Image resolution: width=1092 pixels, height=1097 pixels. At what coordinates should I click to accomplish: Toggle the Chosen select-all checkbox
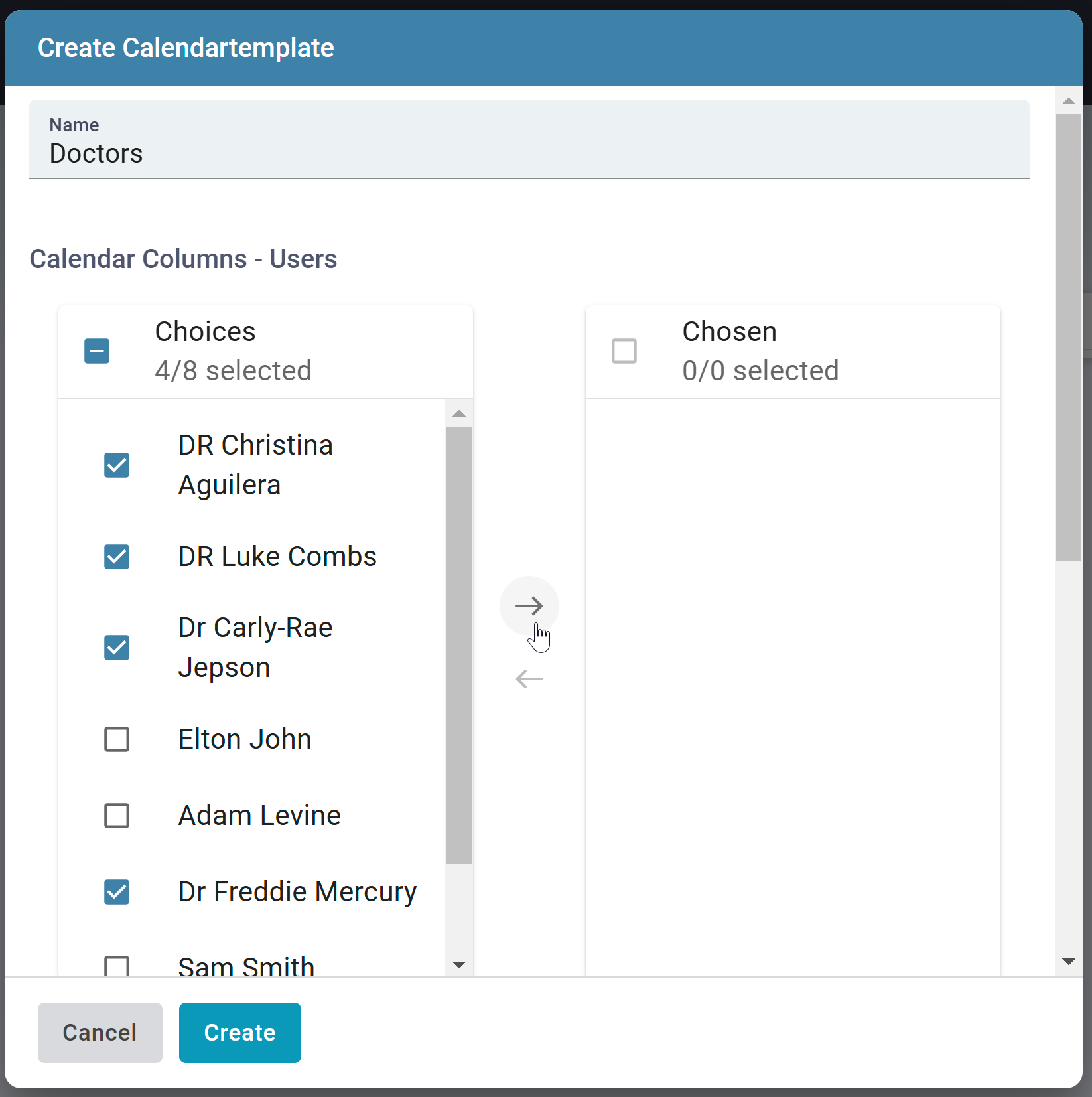click(x=624, y=351)
